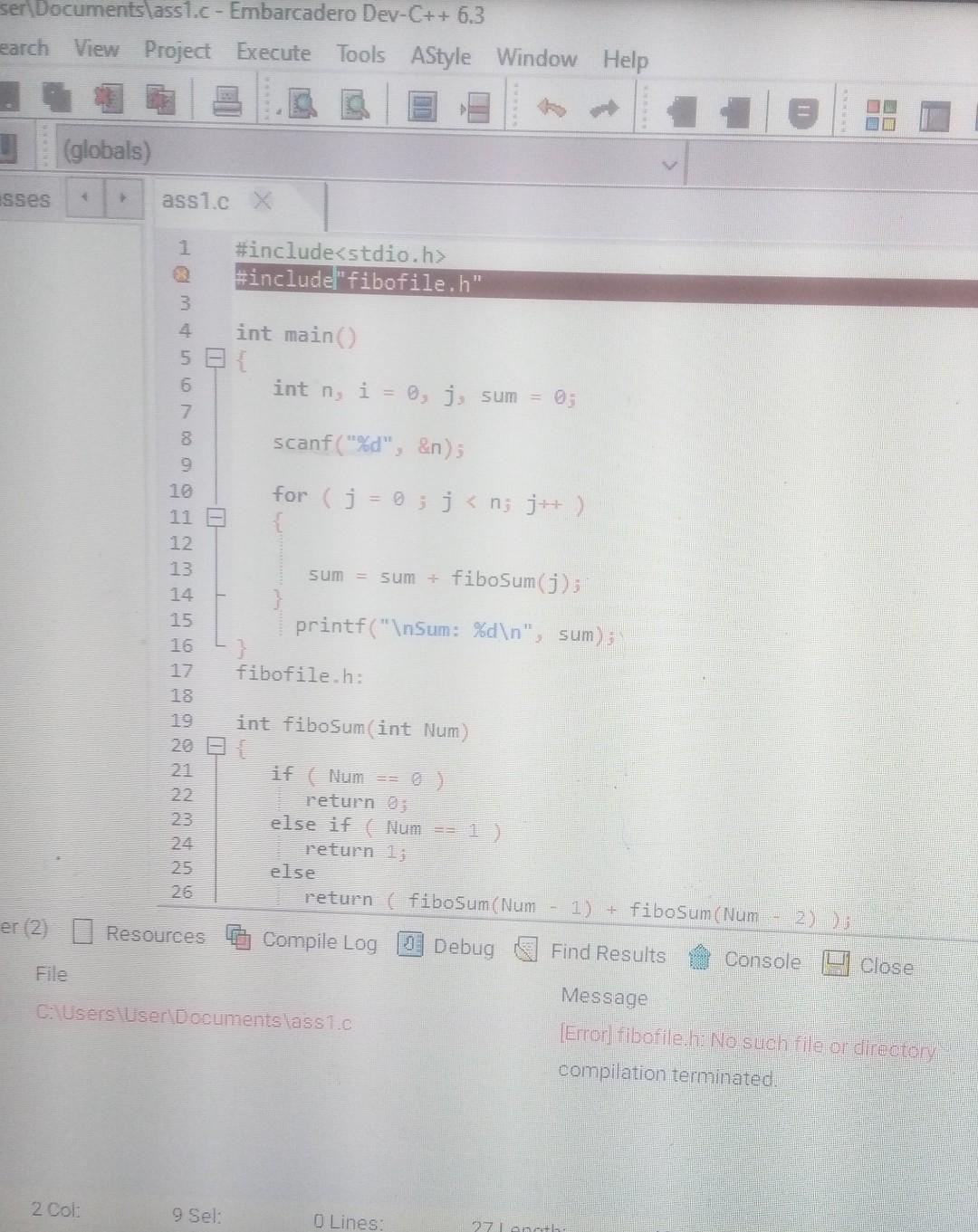The width and height of the screenshot is (978, 1232).
Task: Select the Compiler (2) tab at left edge
Action: pos(24,927)
